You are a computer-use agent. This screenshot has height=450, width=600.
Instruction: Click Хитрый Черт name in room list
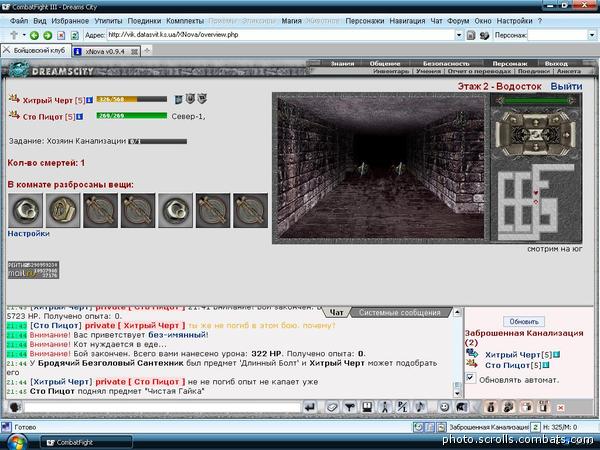pos(513,355)
